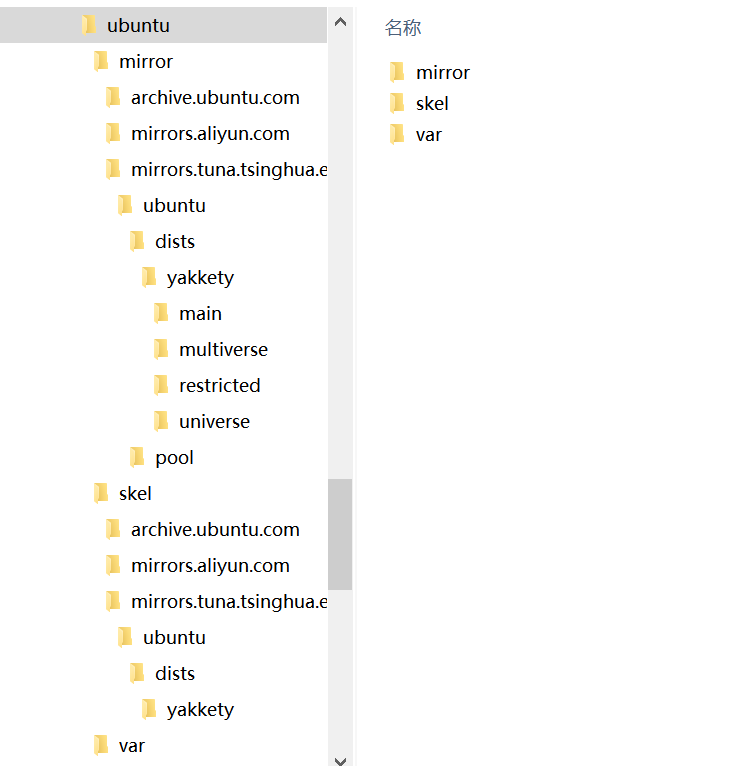Open the main folder in tree
The height and width of the screenshot is (766, 749).
pyautogui.click(x=200, y=314)
